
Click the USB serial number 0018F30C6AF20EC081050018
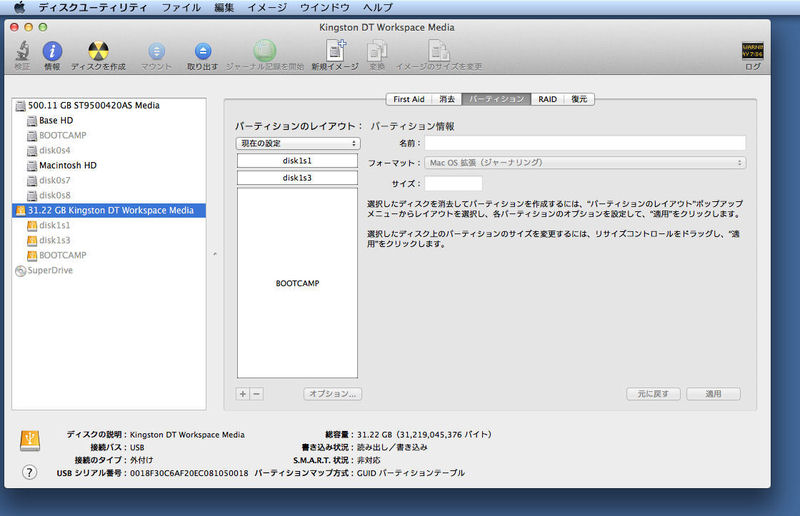coord(189,473)
